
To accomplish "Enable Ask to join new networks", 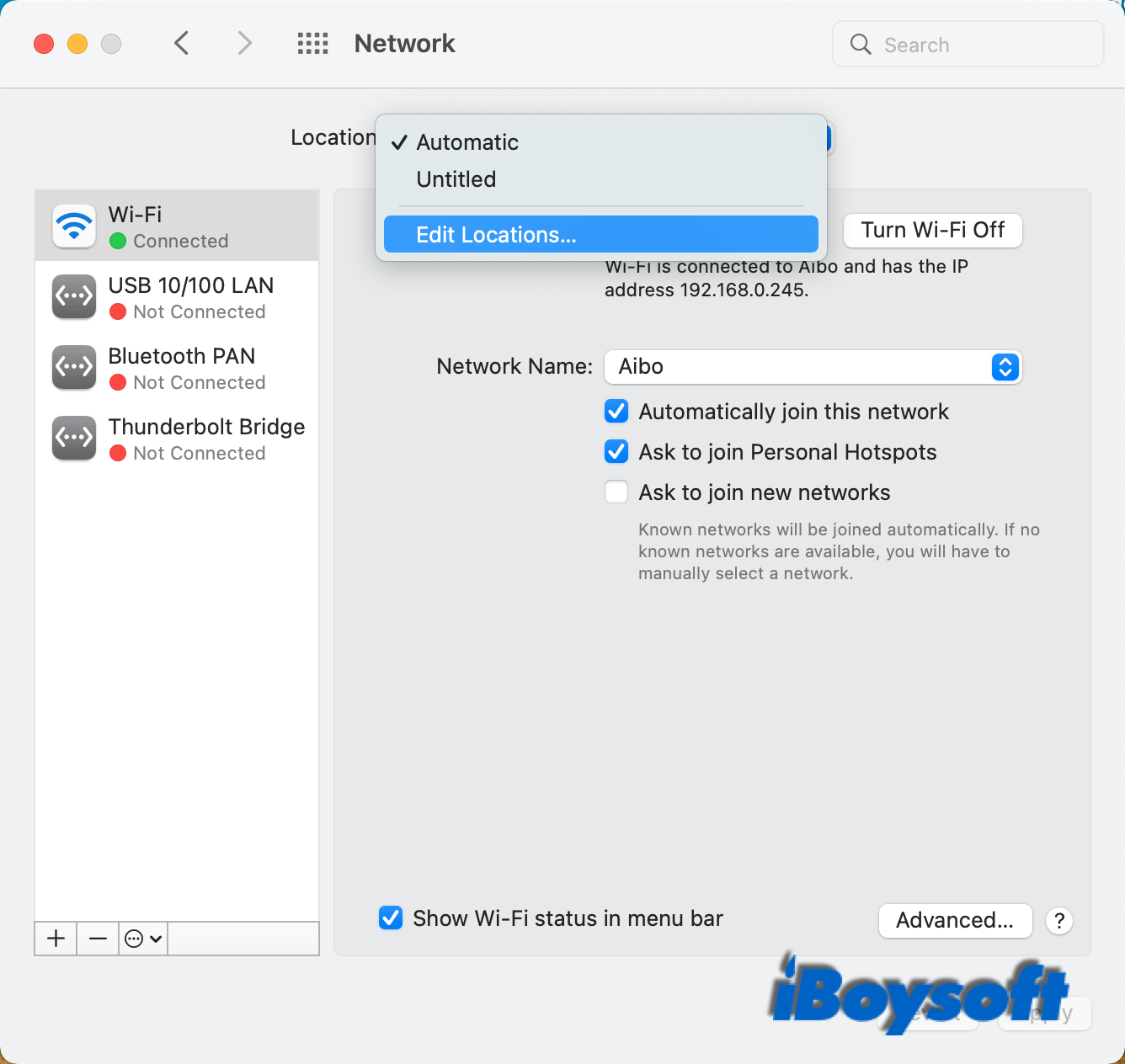I will 616,492.
